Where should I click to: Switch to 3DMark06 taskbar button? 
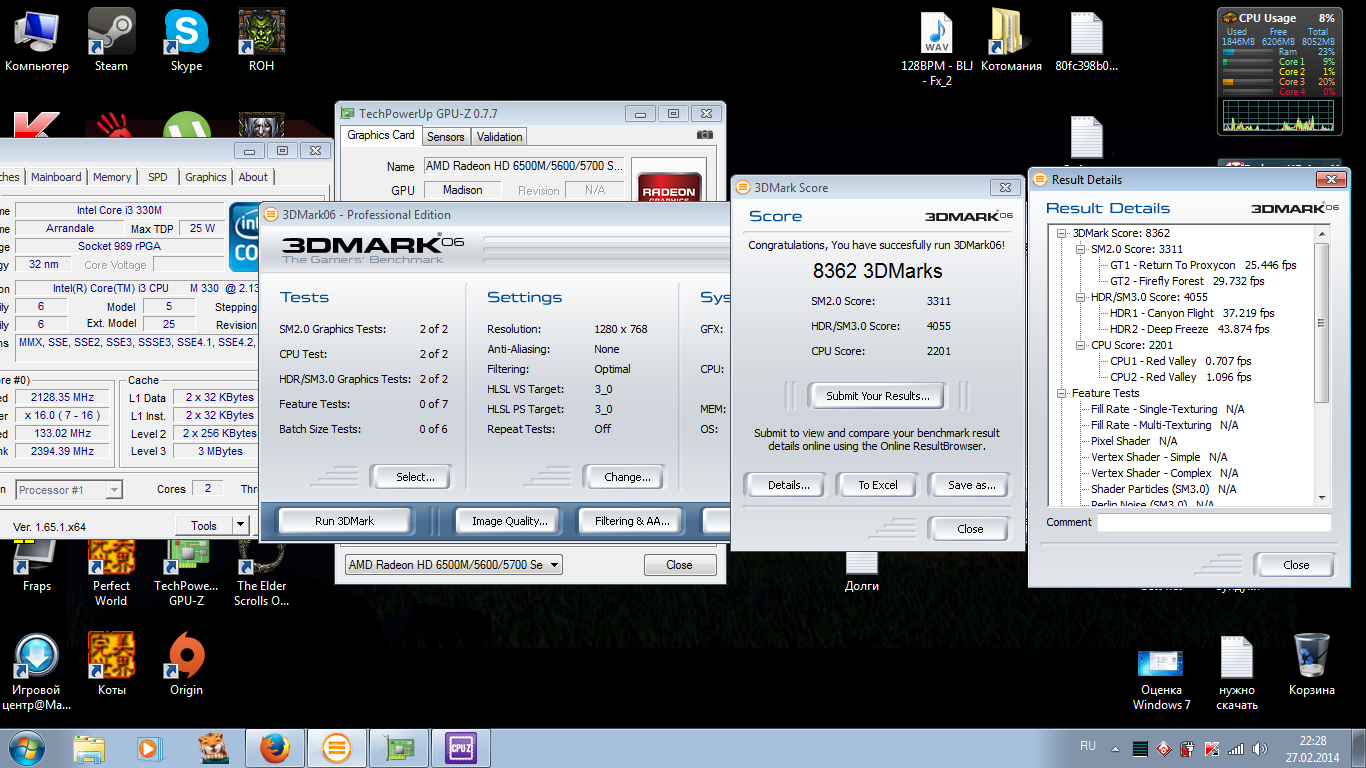337,747
